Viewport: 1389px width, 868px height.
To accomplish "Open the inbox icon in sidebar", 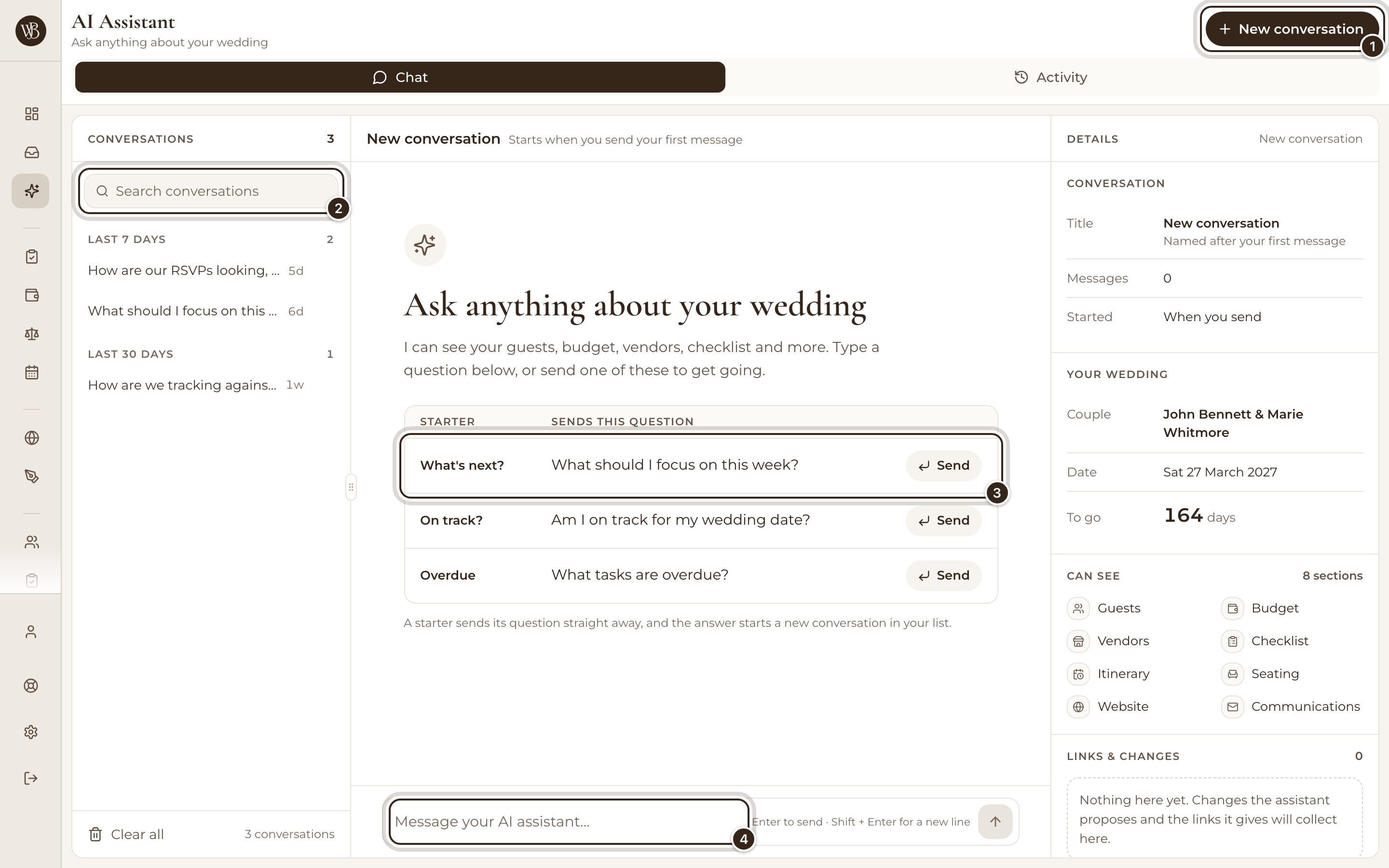I will (x=31, y=152).
